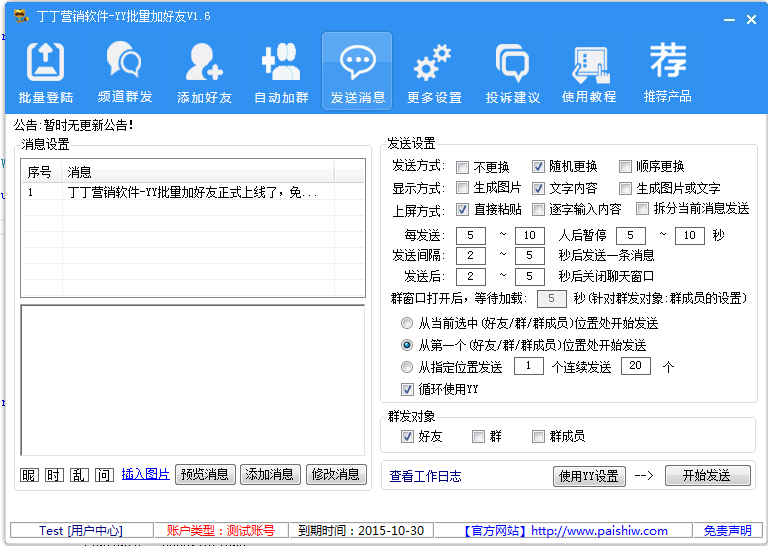
Task: Click the 预览消息 button
Action: (x=205, y=475)
